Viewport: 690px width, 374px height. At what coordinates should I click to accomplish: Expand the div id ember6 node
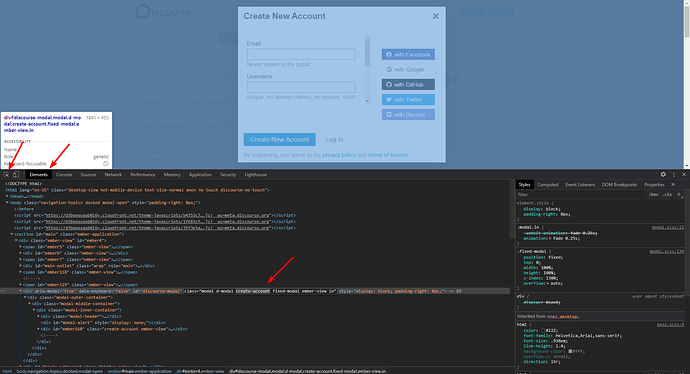point(21,253)
